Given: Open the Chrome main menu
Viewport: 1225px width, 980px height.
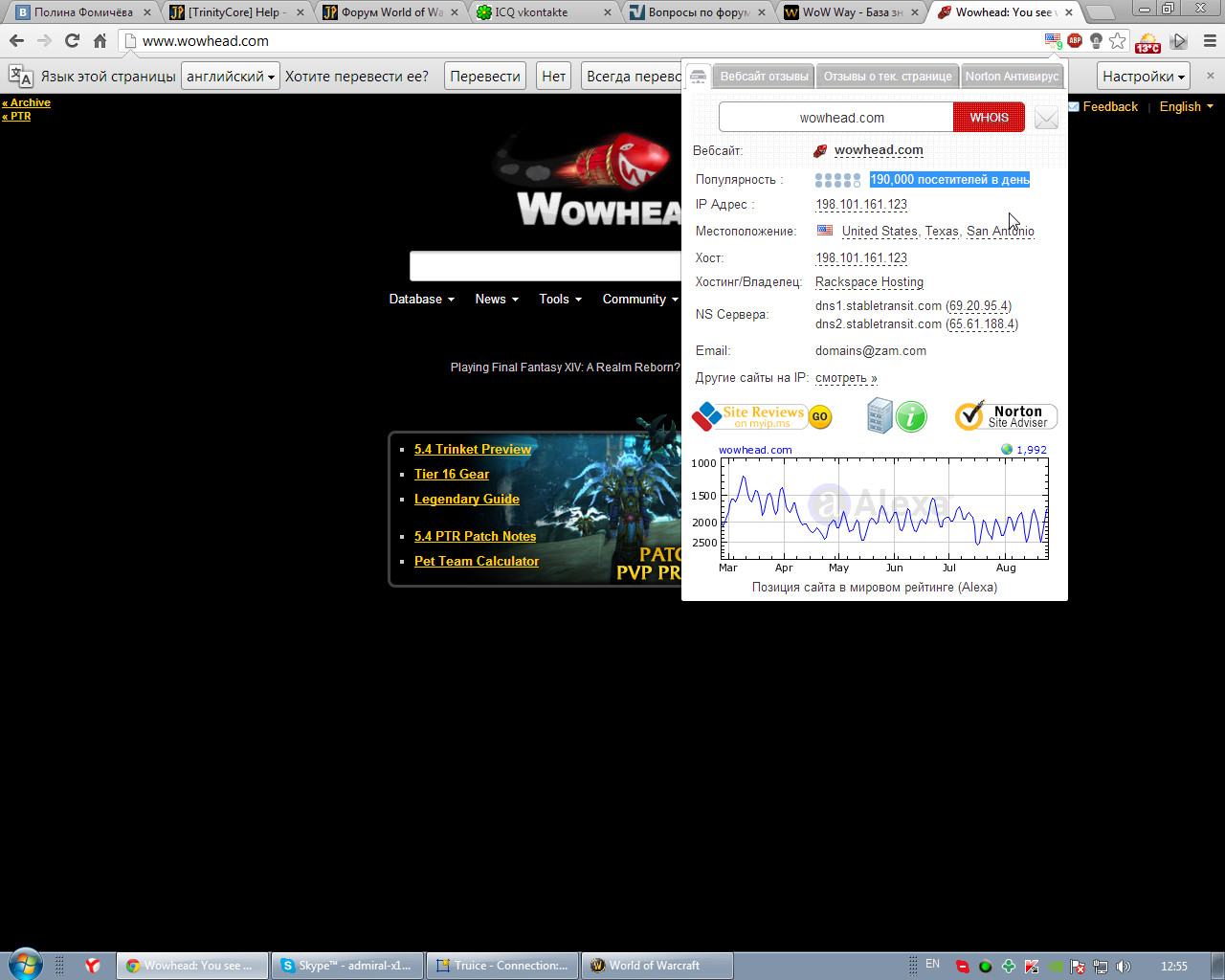Looking at the screenshot, I should pyautogui.click(x=1210, y=41).
